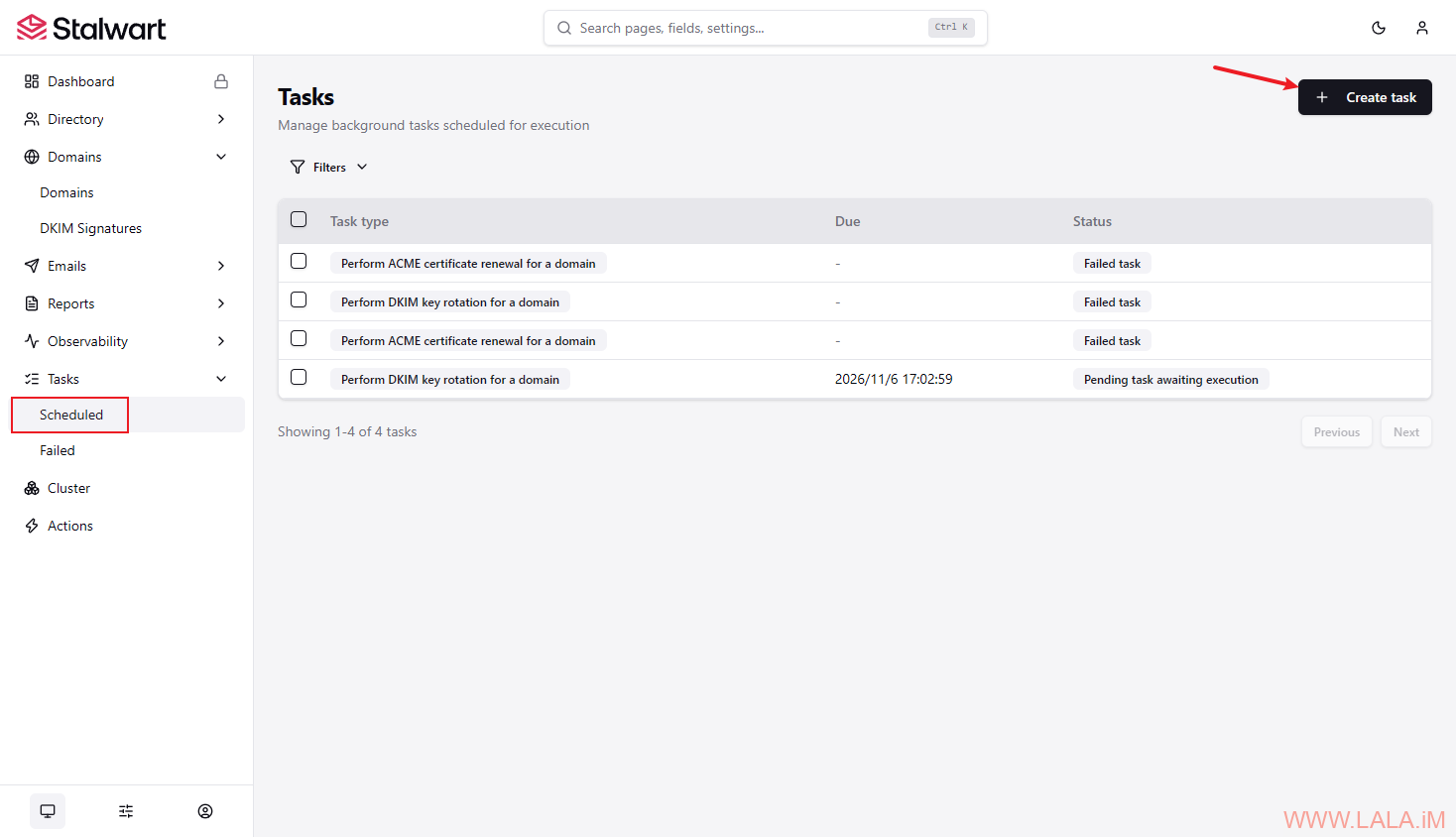1456x837 pixels.
Task: Click the Next page button
Action: coord(1406,431)
